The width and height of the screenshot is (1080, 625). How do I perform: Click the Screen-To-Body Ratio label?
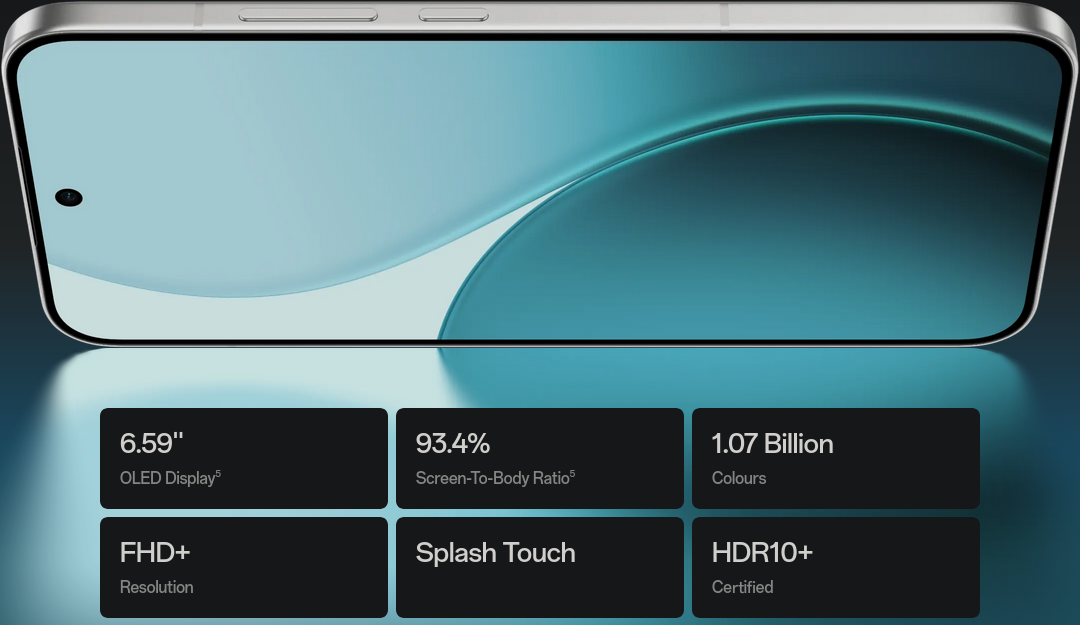pyautogui.click(x=492, y=478)
